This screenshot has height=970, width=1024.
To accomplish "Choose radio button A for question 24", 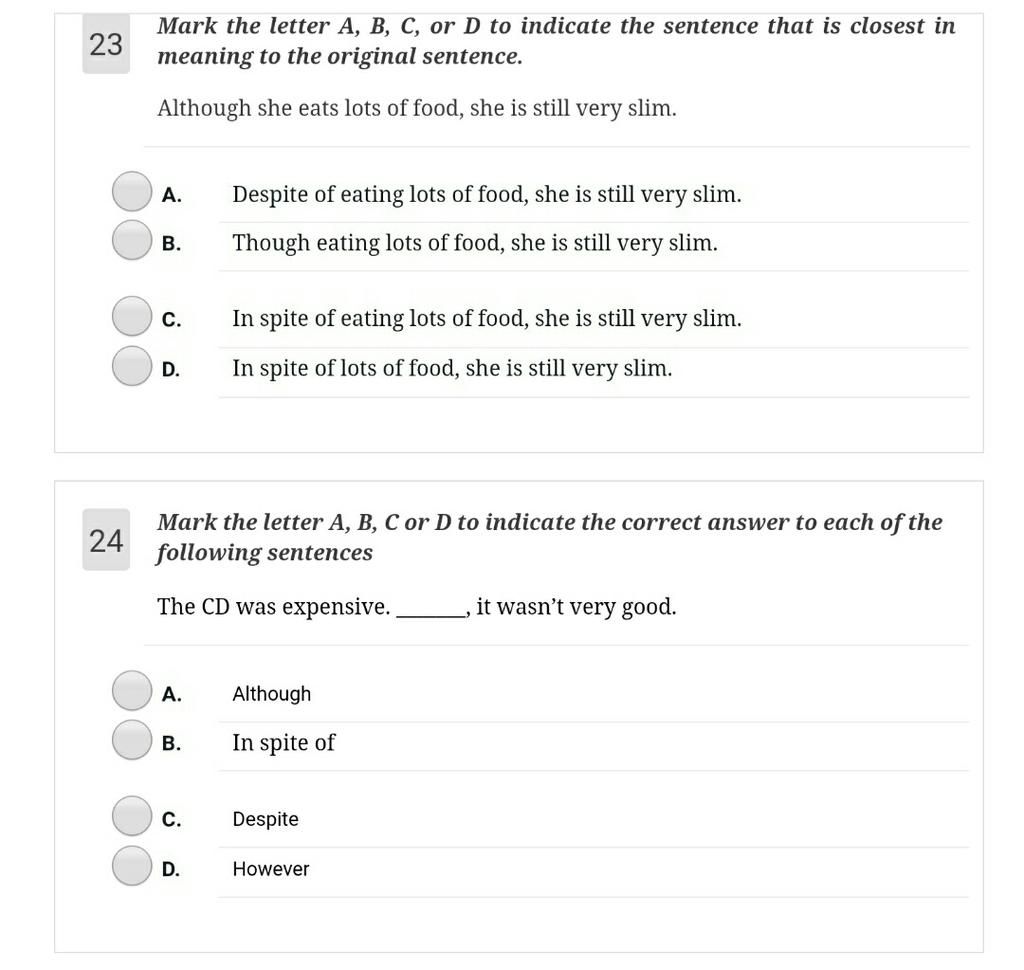I will (132, 690).
